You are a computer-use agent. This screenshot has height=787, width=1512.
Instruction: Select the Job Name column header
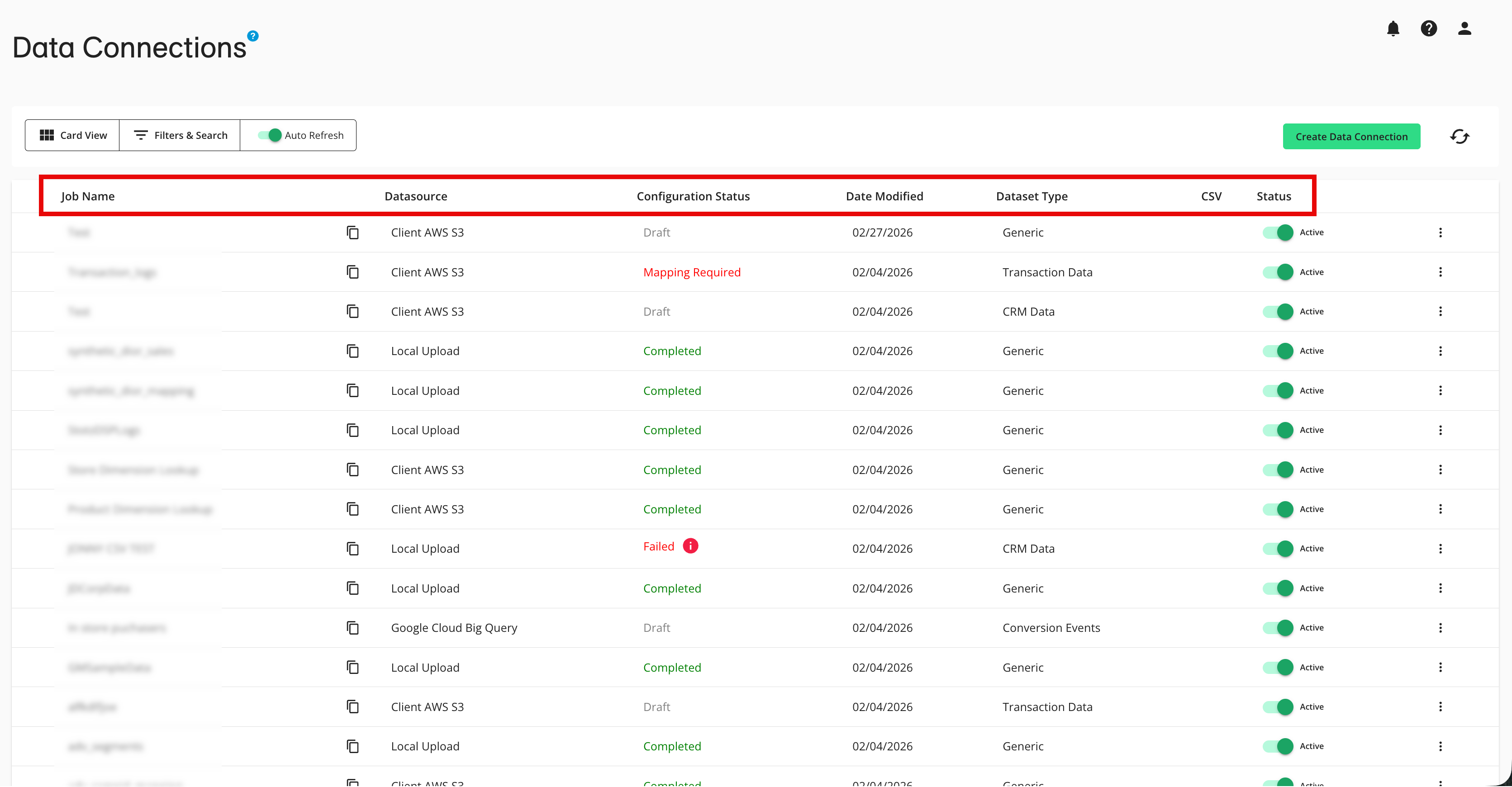(87, 196)
